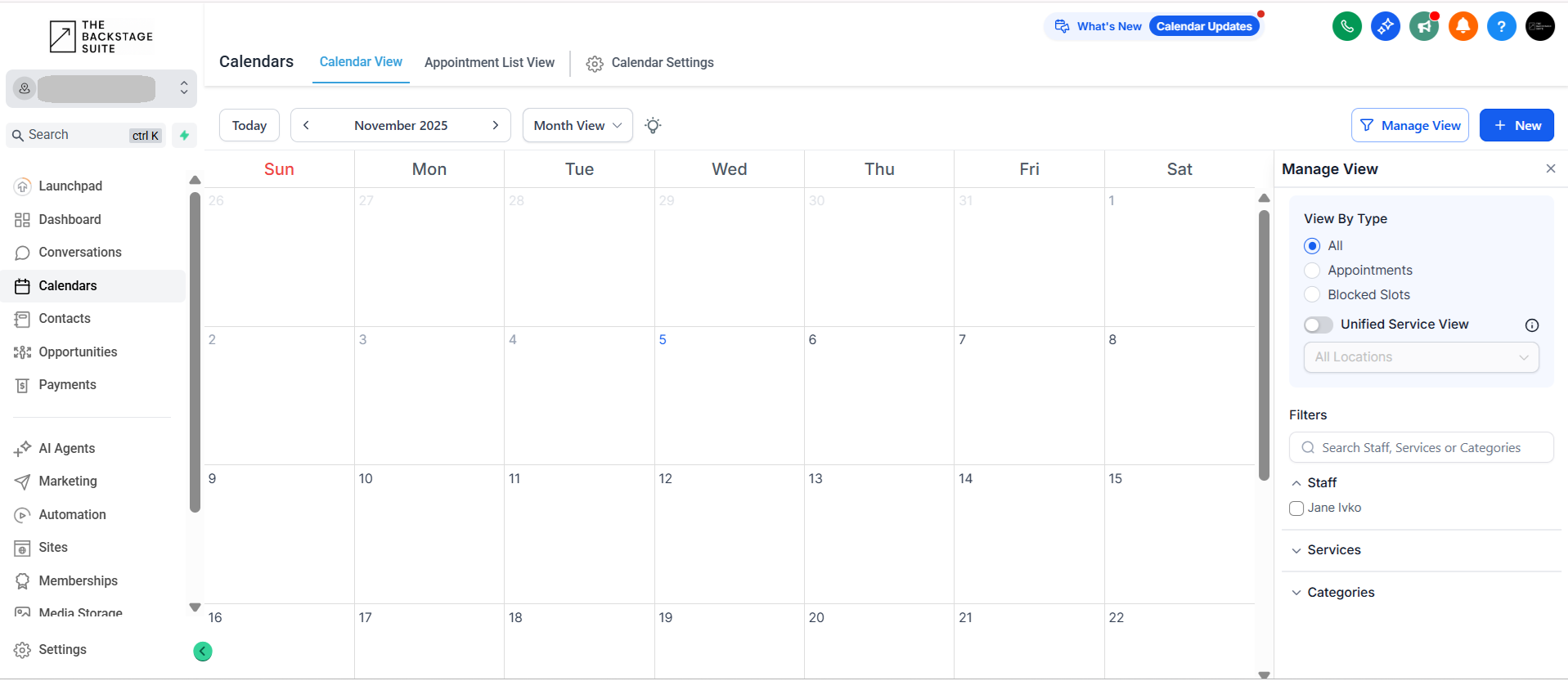Collapse sidebar with green arrow button
Screen dimensions: 1568x681
click(203, 652)
